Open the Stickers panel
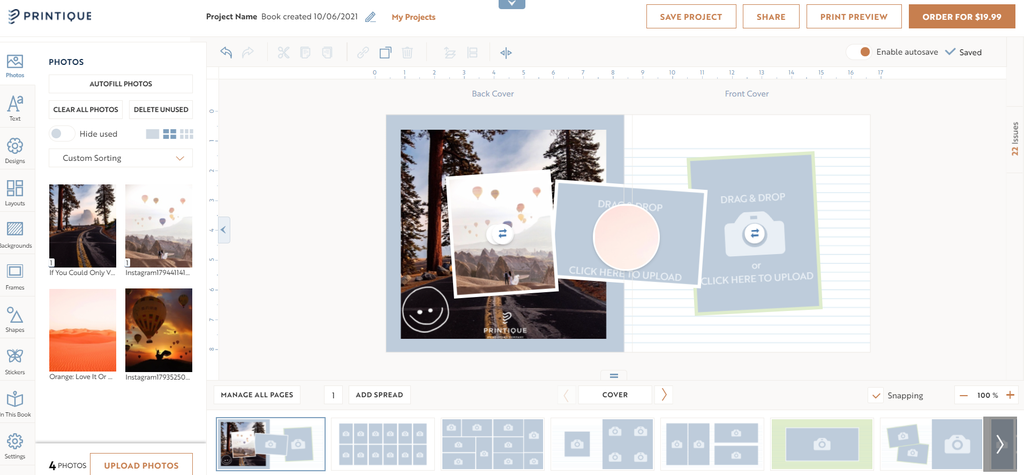Viewport: 1024px width, 475px height. [15, 360]
